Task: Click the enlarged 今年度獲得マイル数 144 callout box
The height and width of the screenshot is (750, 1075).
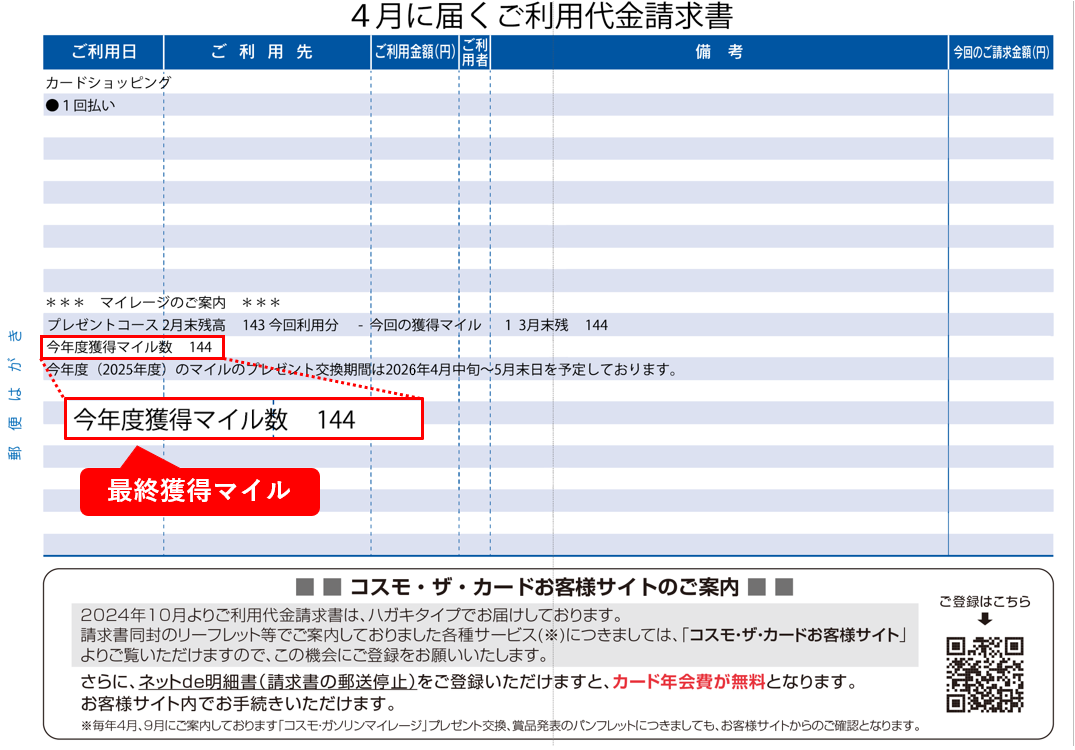Action: (244, 420)
